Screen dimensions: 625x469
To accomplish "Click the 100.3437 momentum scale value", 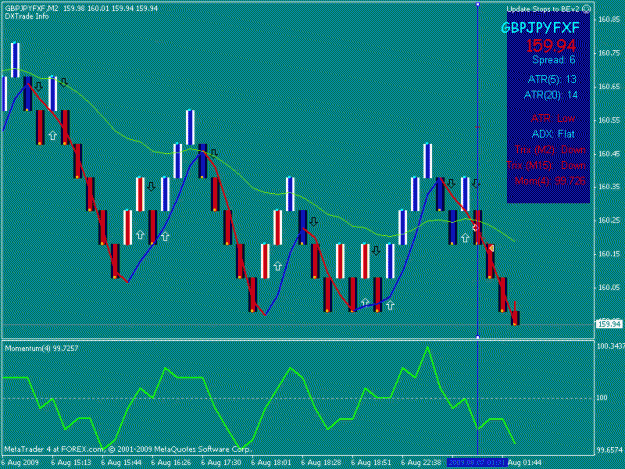I will 611,346.
